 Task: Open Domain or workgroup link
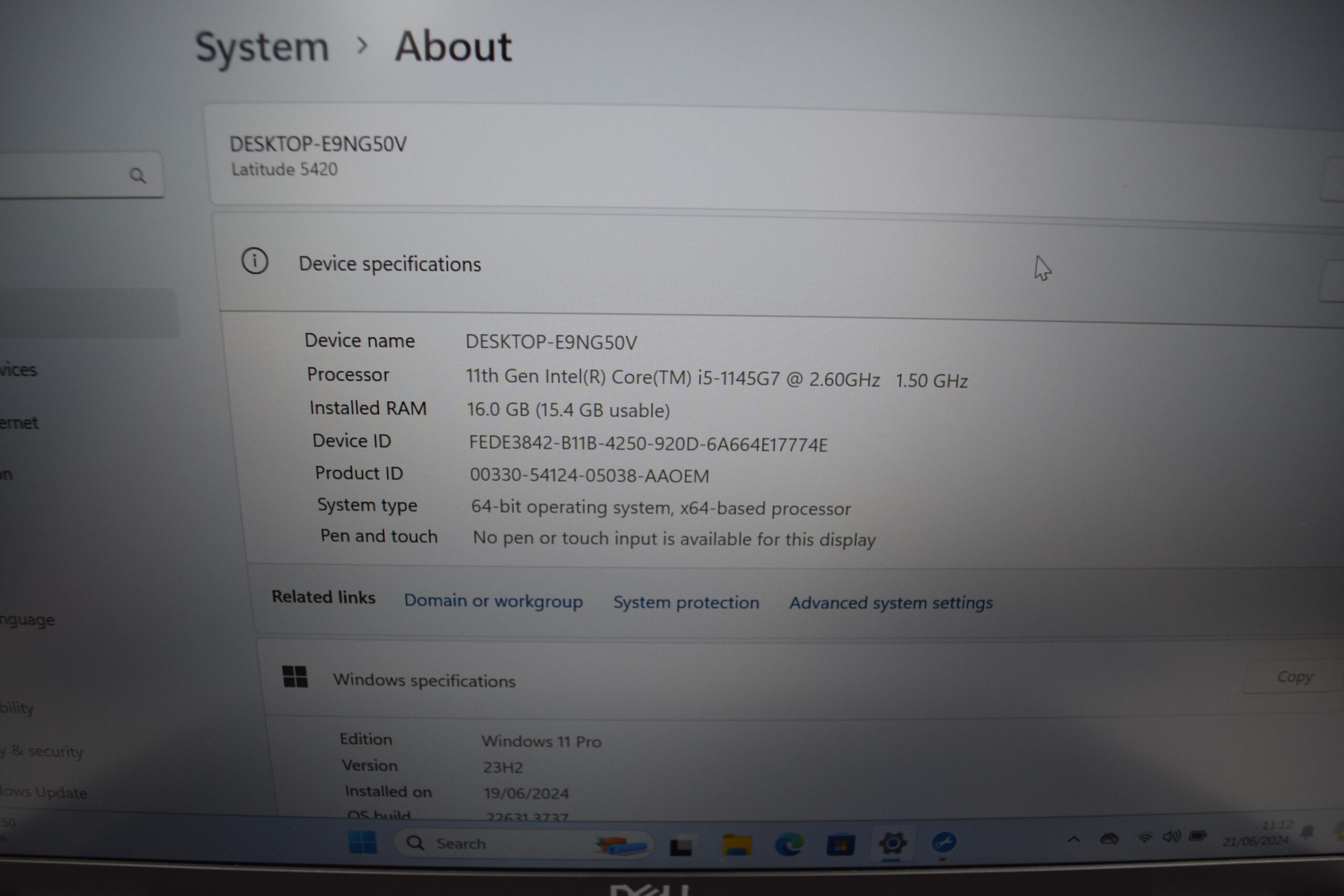(493, 600)
